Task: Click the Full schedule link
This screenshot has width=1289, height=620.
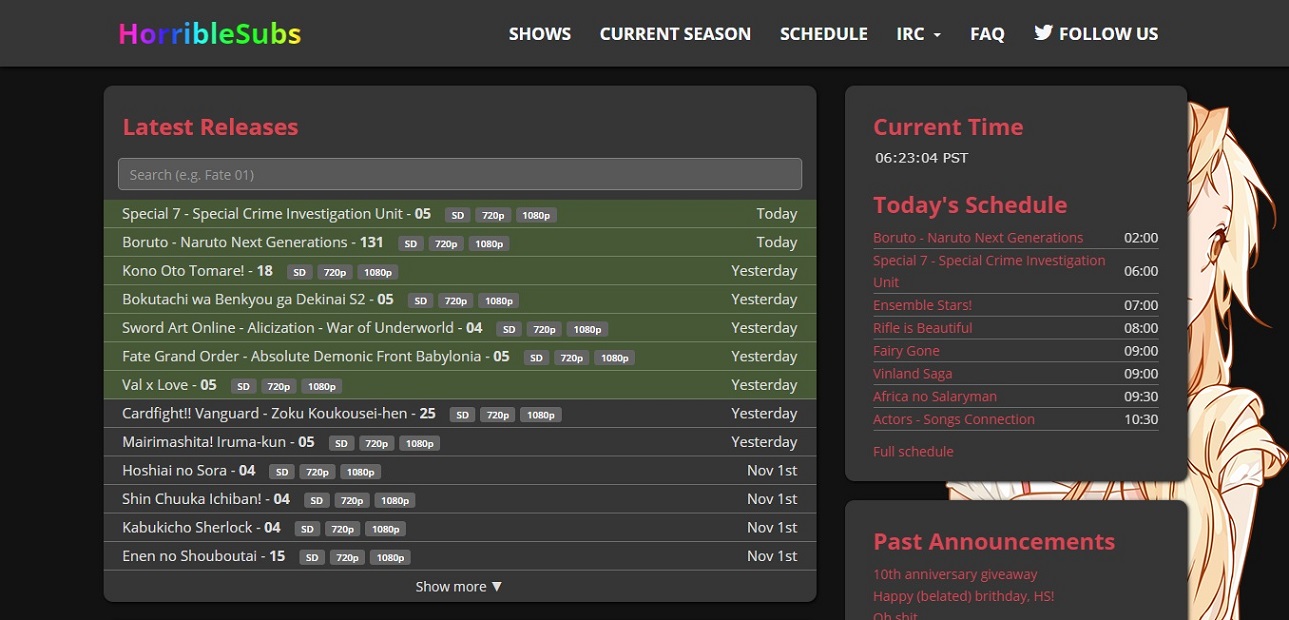Action: pyautogui.click(x=913, y=451)
